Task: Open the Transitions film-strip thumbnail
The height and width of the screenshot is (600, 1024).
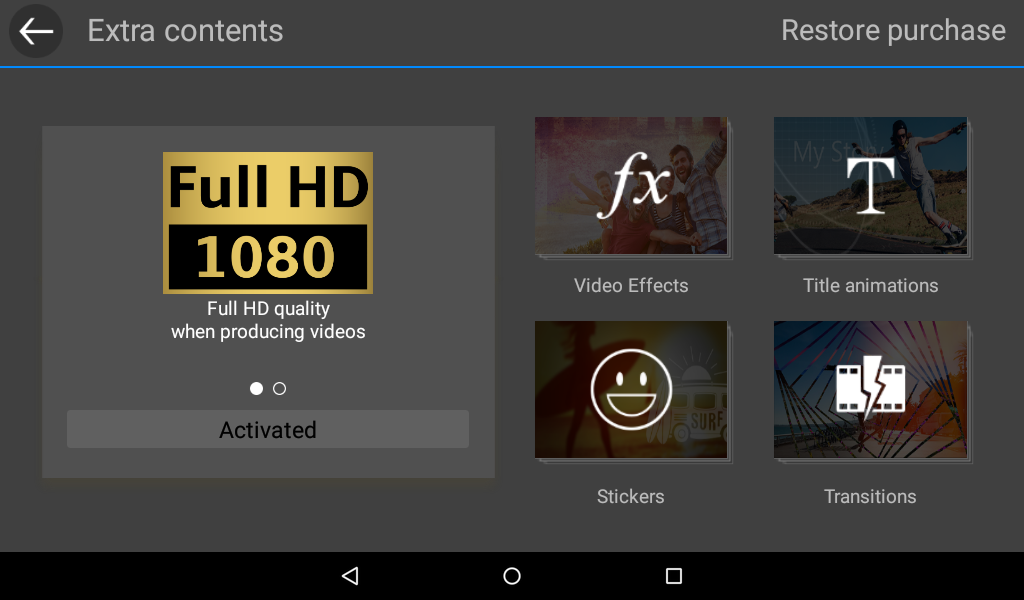Action: pyautogui.click(x=870, y=390)
